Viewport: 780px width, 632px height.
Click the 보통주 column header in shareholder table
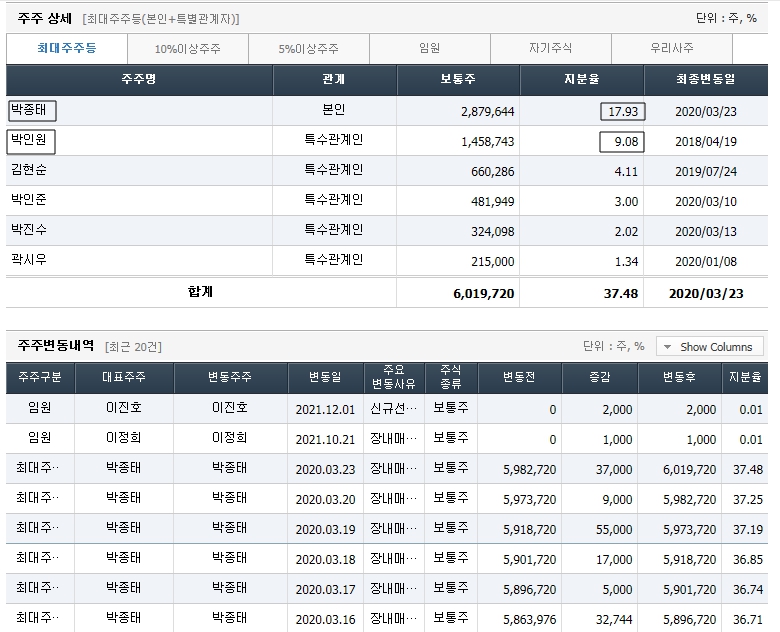(x=458, y=80)
